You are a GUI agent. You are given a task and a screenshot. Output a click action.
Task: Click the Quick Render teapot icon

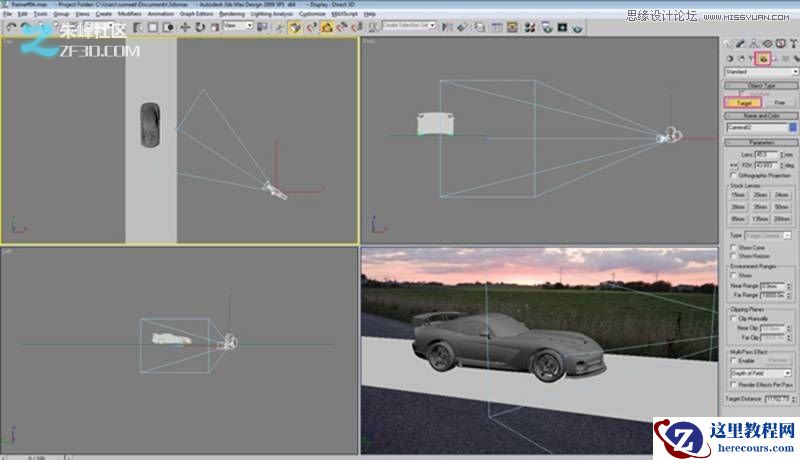pyautogui.click(x=577, y=28)
